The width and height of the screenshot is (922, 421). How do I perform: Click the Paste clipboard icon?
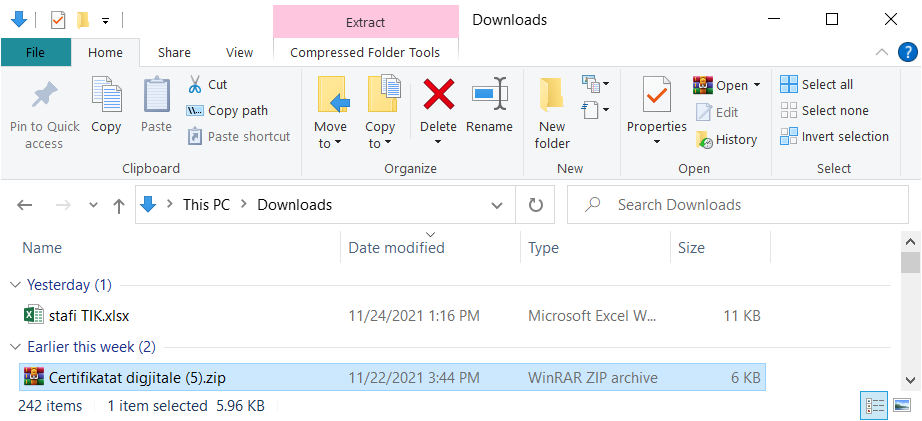[x=156, y=94]
